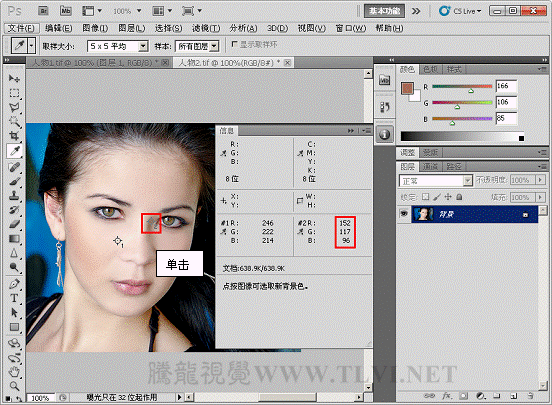552x405 pixels.
Task: Open the sample size dropdown
Action: (x=143, y=46)
